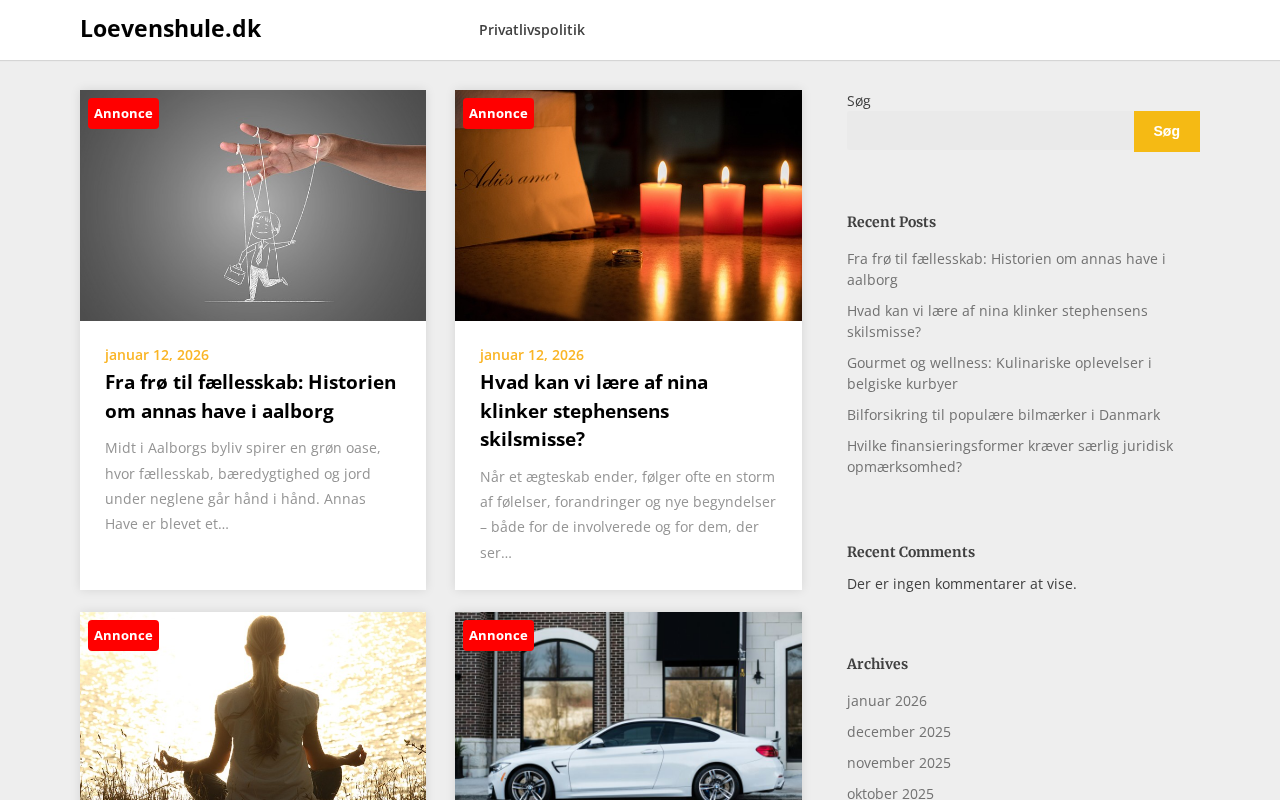Click the Annonce badge on candles image
The width and height of the screenshot is (1280, 800).
498,113
